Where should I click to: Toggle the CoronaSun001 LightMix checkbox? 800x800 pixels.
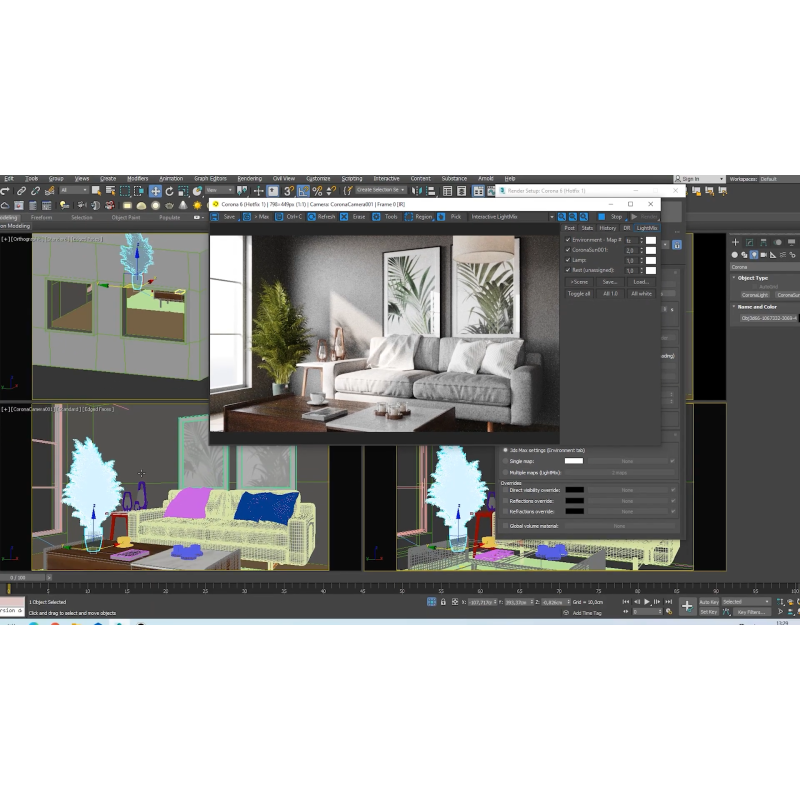point(568,250)
